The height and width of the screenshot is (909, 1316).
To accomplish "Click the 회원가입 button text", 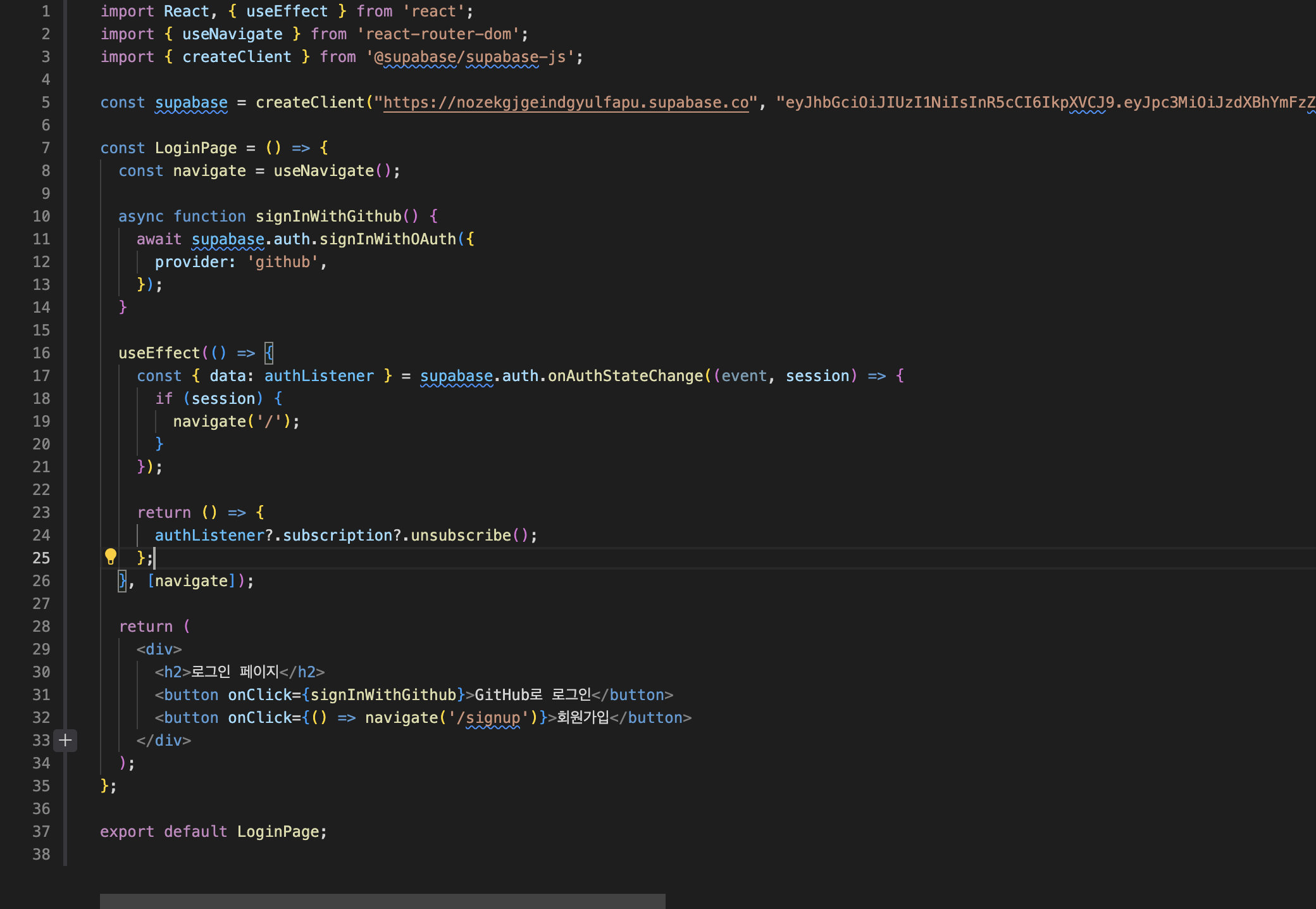I will (583, 718).
